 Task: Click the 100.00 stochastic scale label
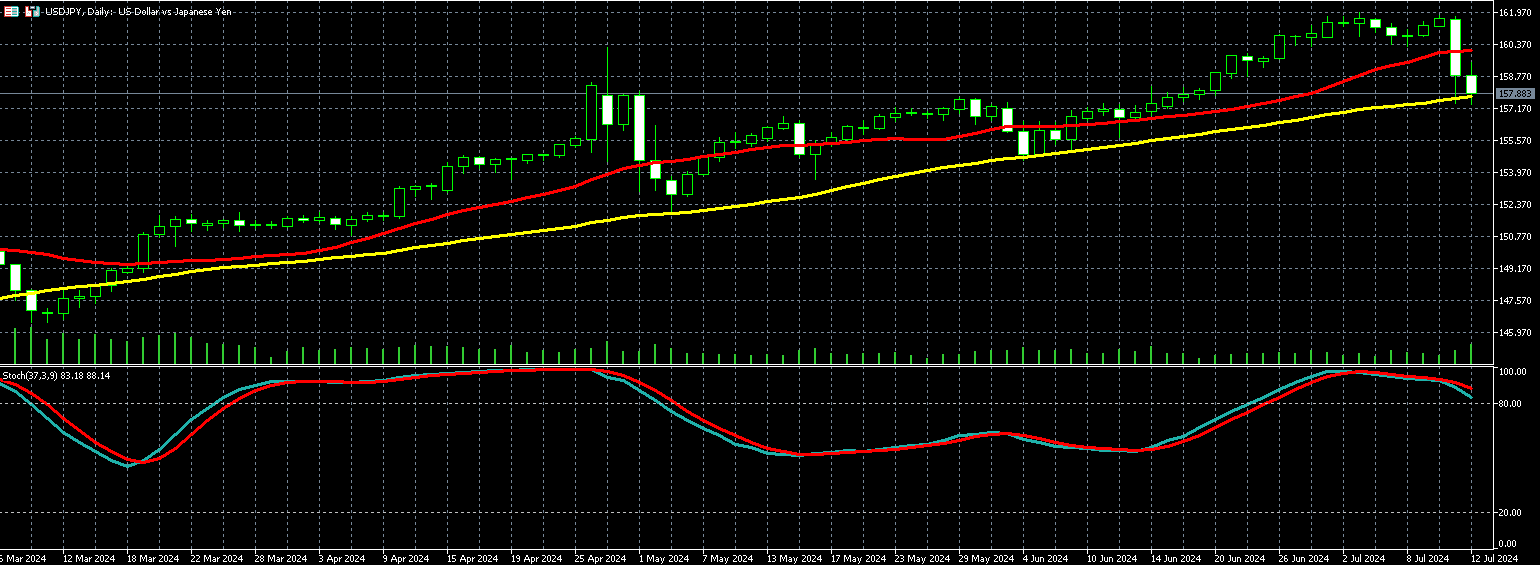1512,371
